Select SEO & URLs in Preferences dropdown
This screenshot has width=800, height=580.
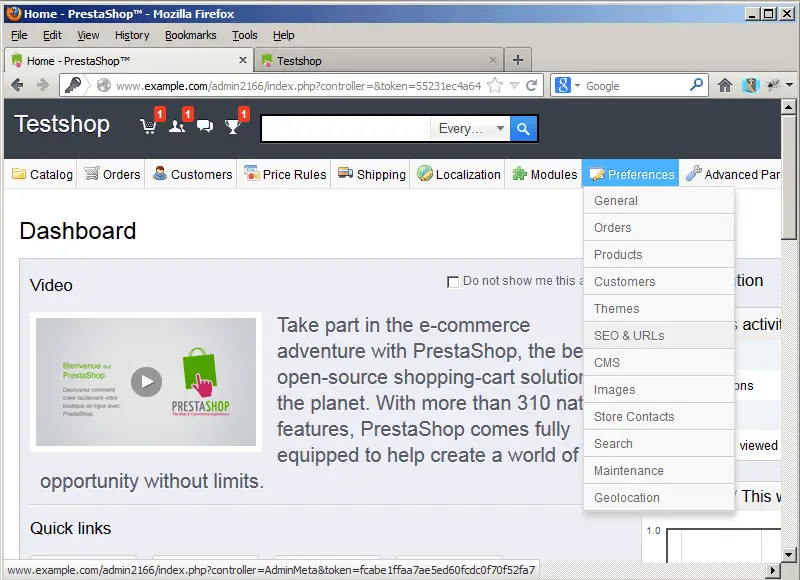pyautogui.click(x=659, y=336)
